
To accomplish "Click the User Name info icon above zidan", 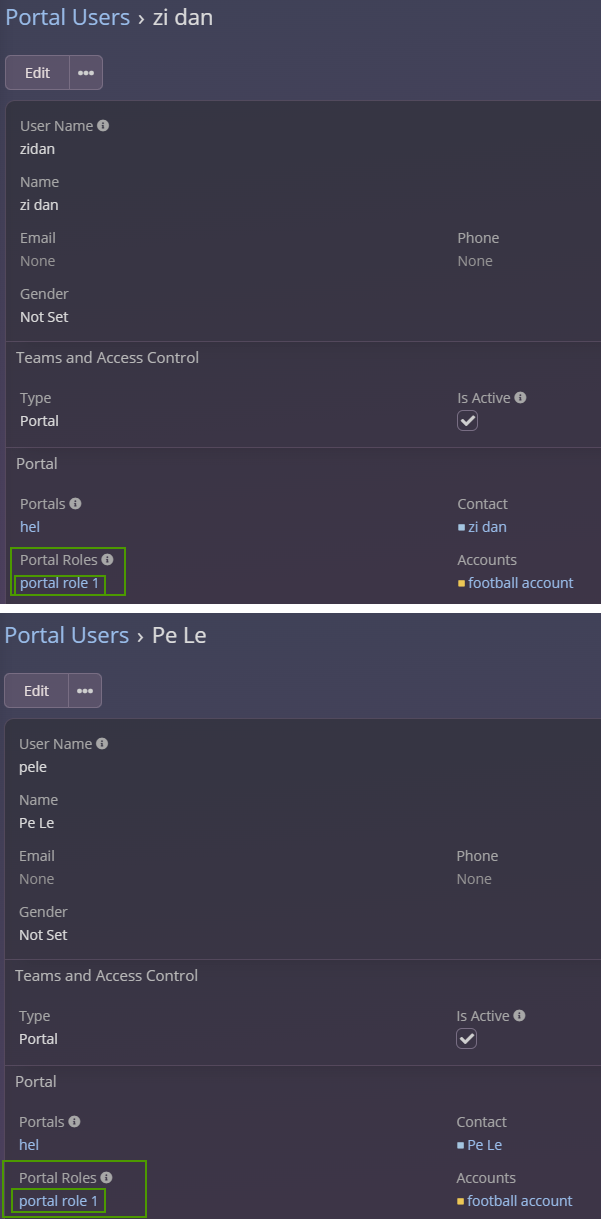I will [x=103, y=126].
